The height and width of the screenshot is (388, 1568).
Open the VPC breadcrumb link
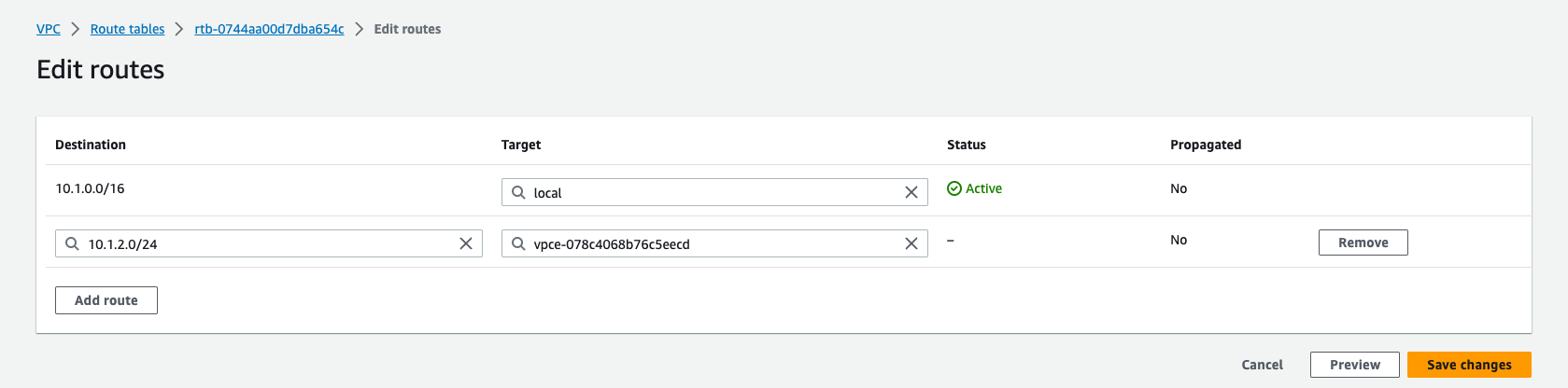pyautogui.click(x=49, y=29)
